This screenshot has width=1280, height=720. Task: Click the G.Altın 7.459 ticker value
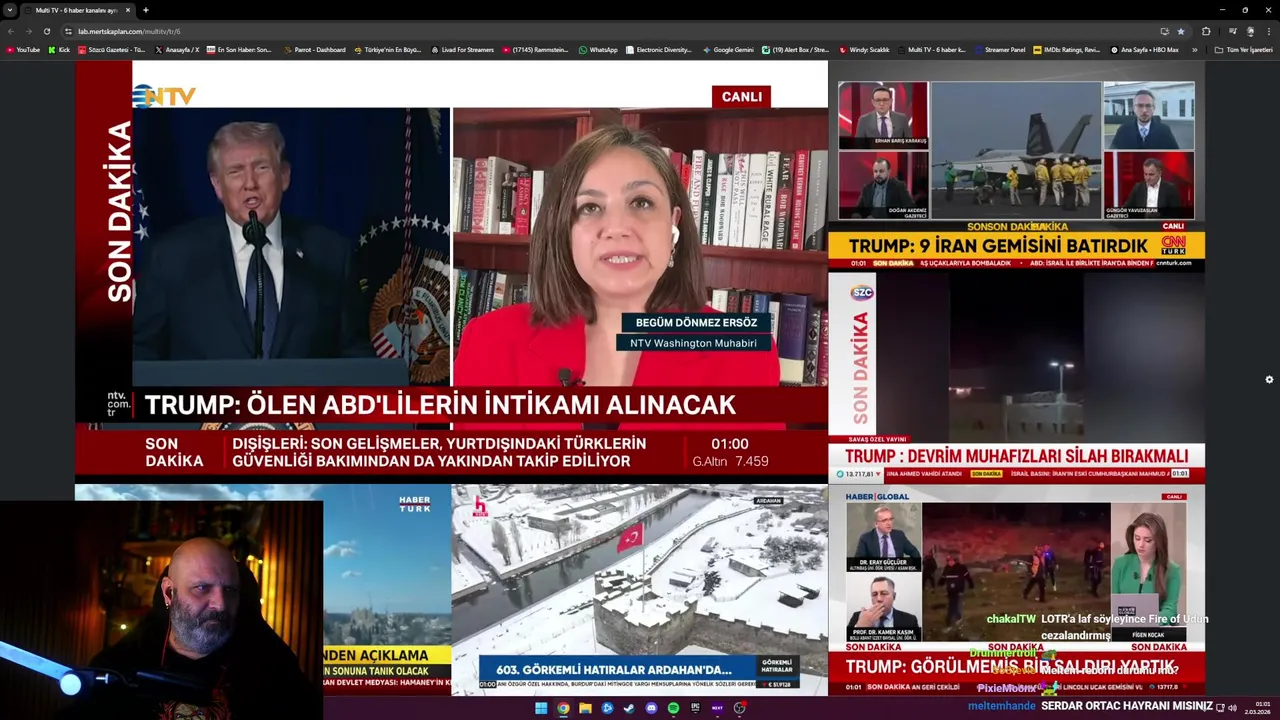coord(730,461)
